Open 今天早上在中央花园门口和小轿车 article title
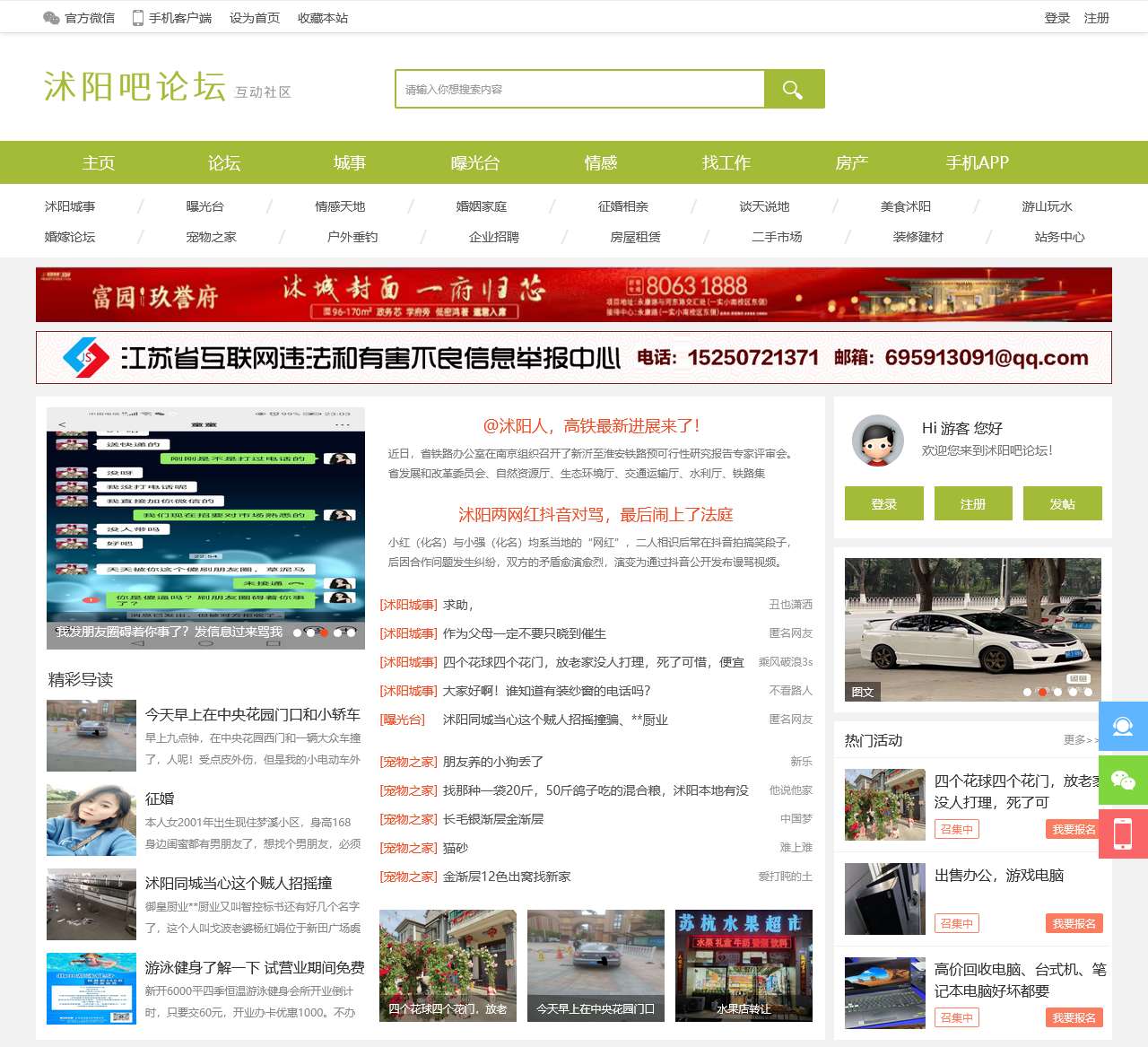The width and height of the screenshot is (1148, 1047). 253,714
